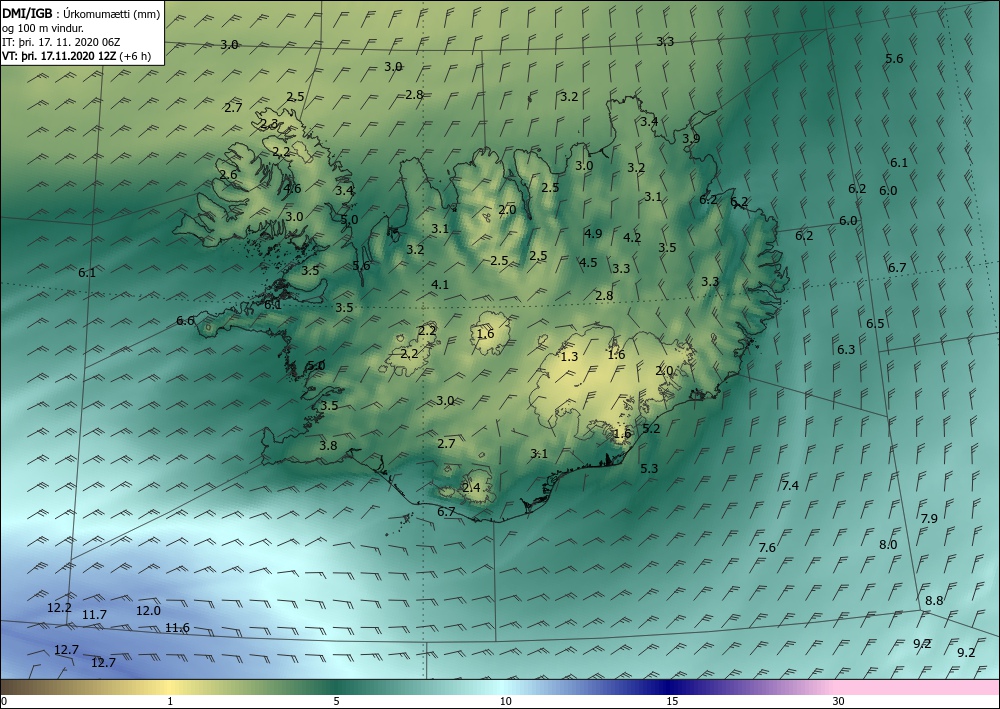Click the "DMI/IGB : Úrkomumætti (mm)" title line
The image size is (1000, 709).
tap(81, 13)
